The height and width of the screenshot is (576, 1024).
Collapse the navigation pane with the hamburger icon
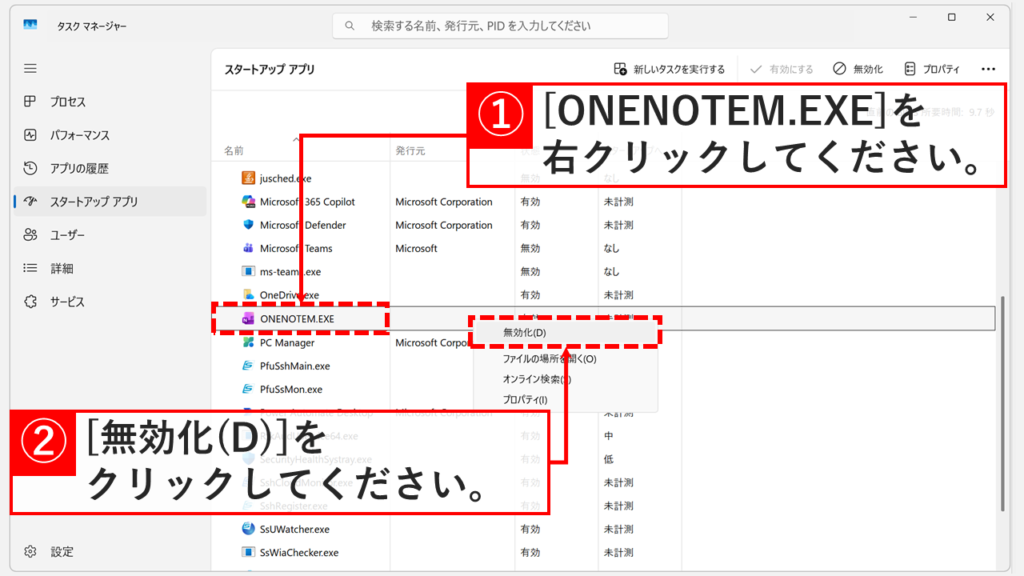pyautogui.click(x=29, y=68)
